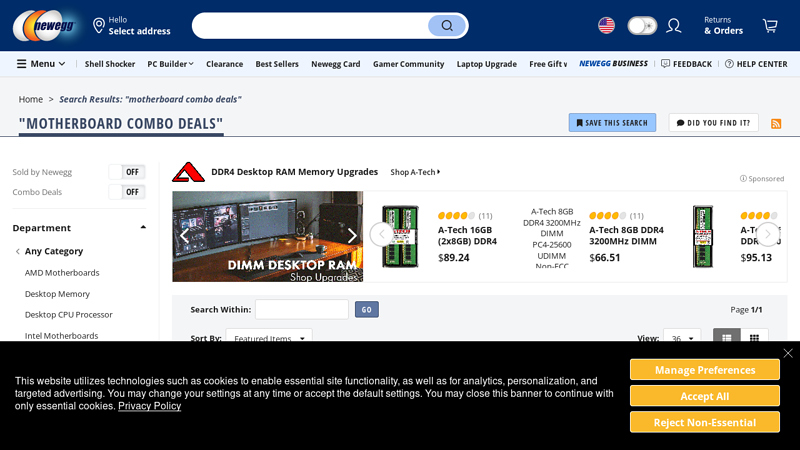Click Shop A-Tech link

(x=415, y=172)
